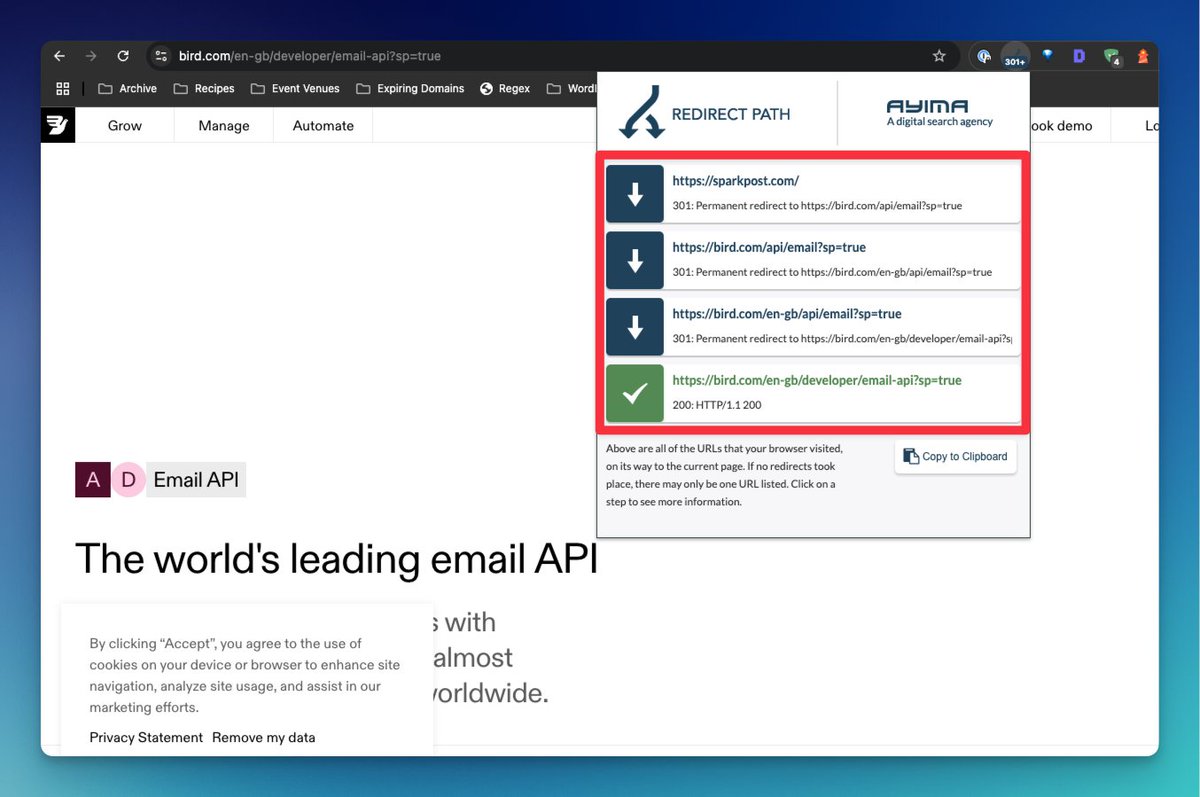Click the Ayima digital search agency logo
The height and width of the screenshot is (797, 1200).
(x=940, y=112)
